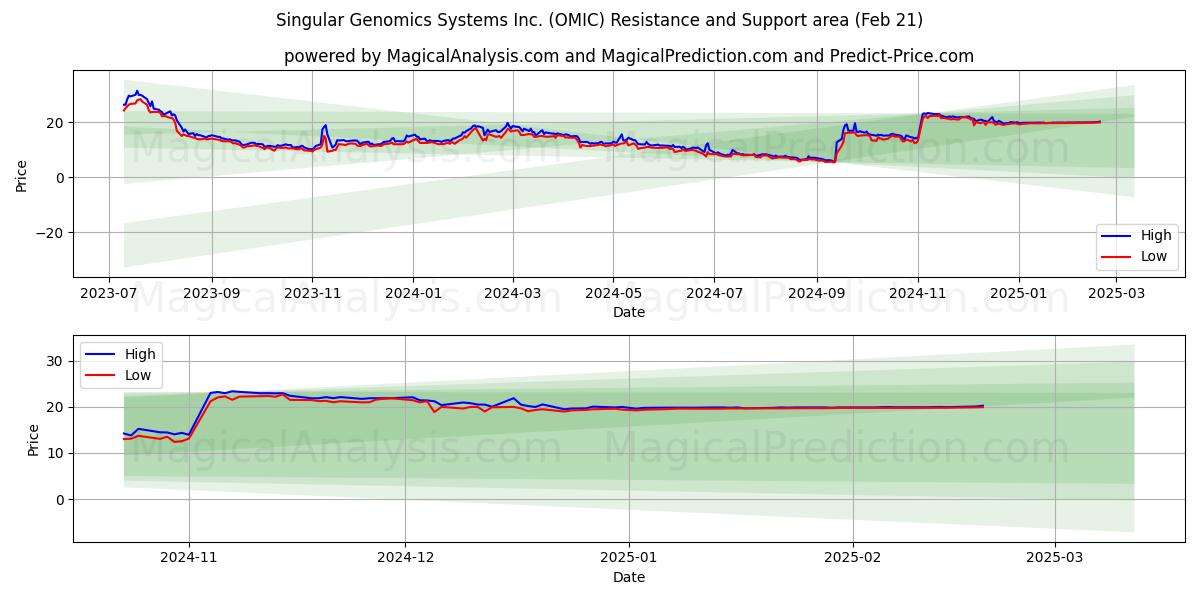This screenshot has height=600, width=1200.
Task: Click the '30' y-axis tick, bottom chart
Action: (x=55, y=361)
